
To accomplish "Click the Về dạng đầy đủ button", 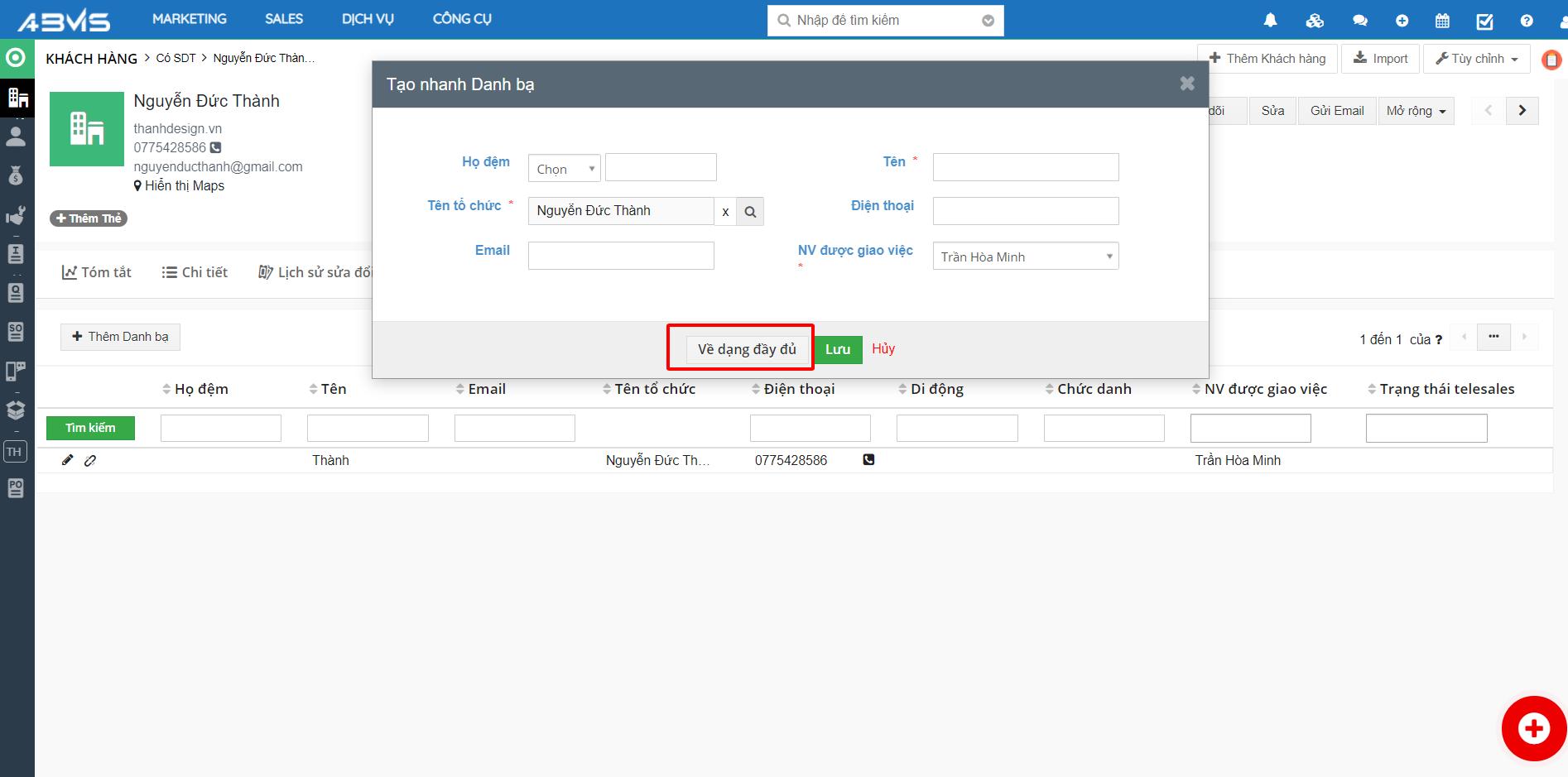I will [x=747, y=349].
